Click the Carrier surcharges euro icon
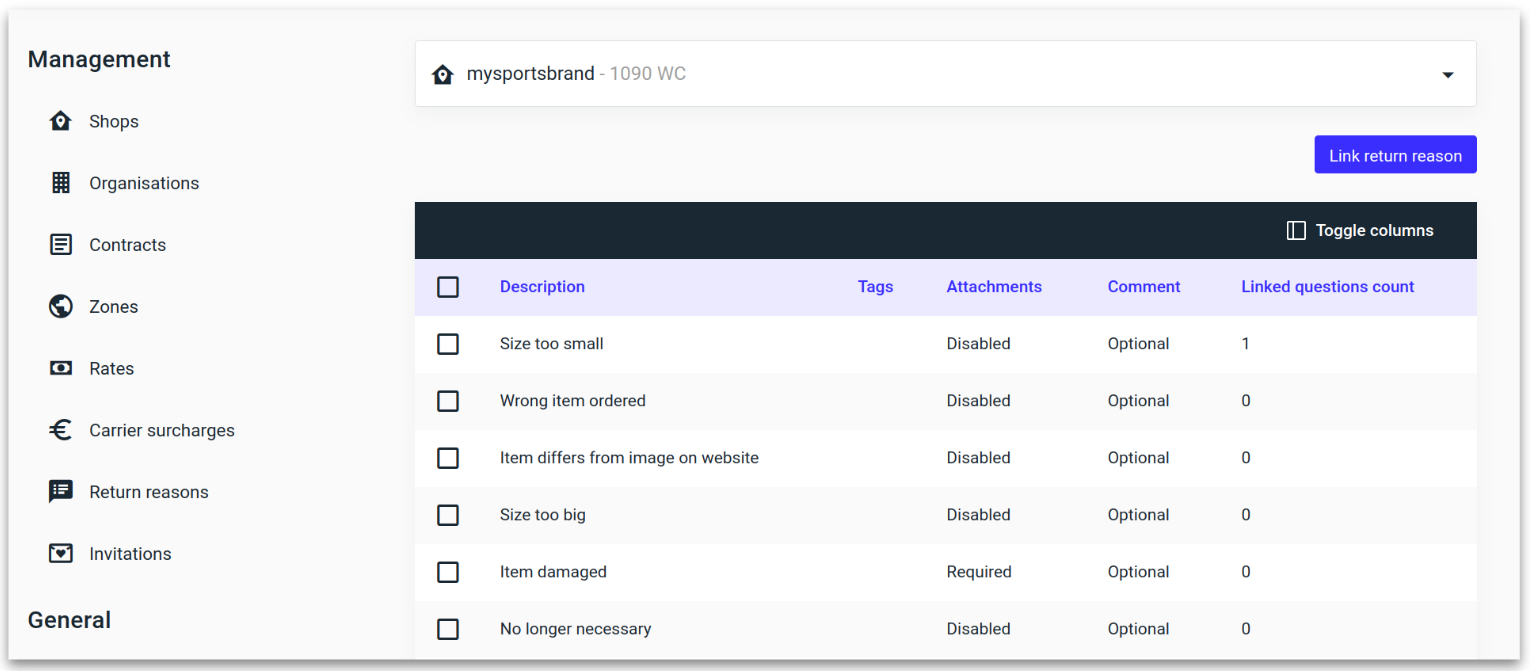This screenshot has height=671, width=1530. click(61, 430)
